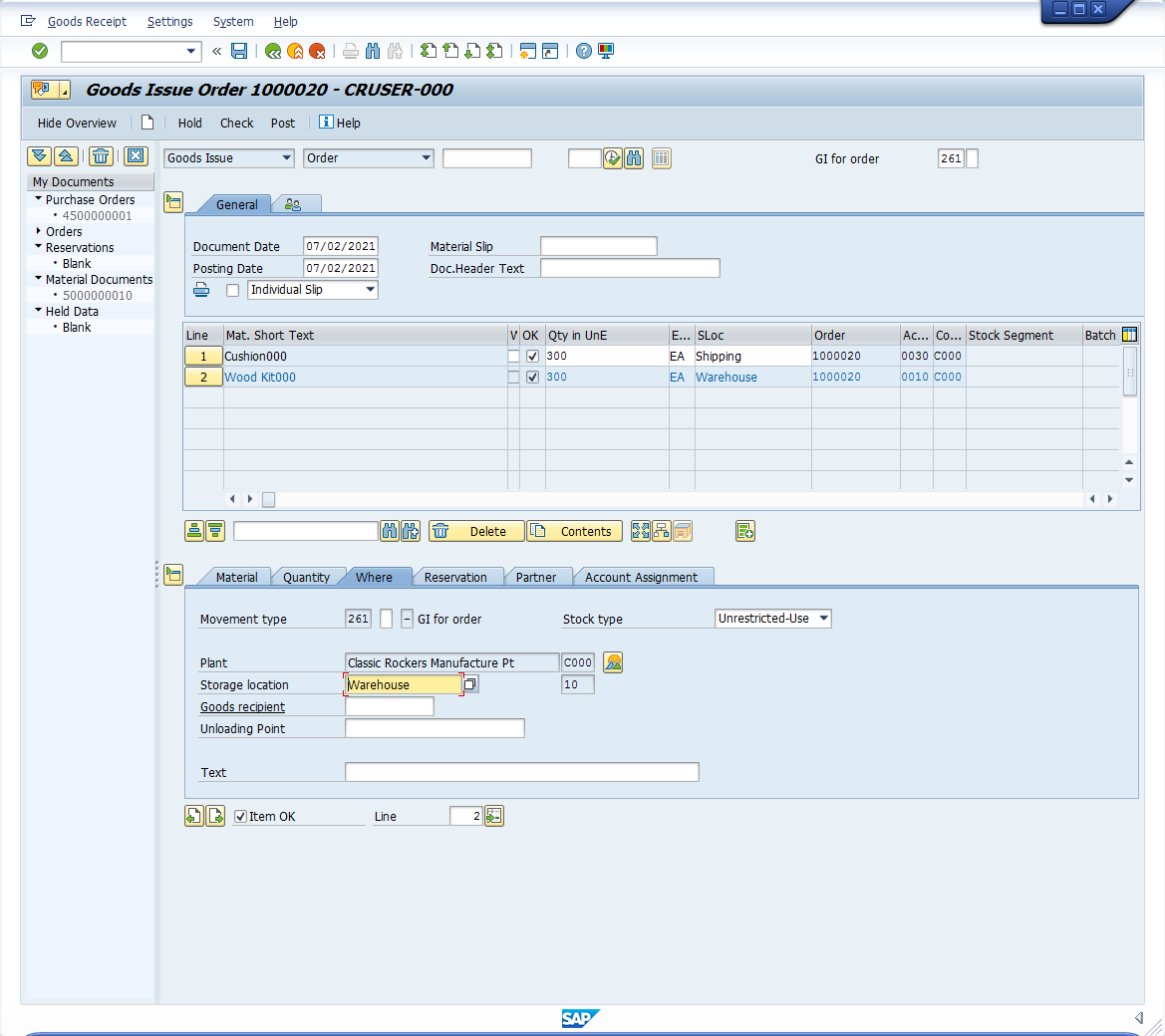Click the Save disk icon
Image resolution: width=1165 pixels, height=1036 pixels.
coord(239,51)
